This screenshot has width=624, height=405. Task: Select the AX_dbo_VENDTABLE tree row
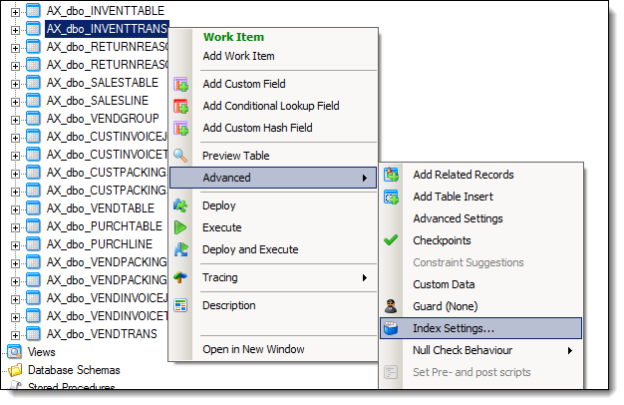tap(100, 208)
